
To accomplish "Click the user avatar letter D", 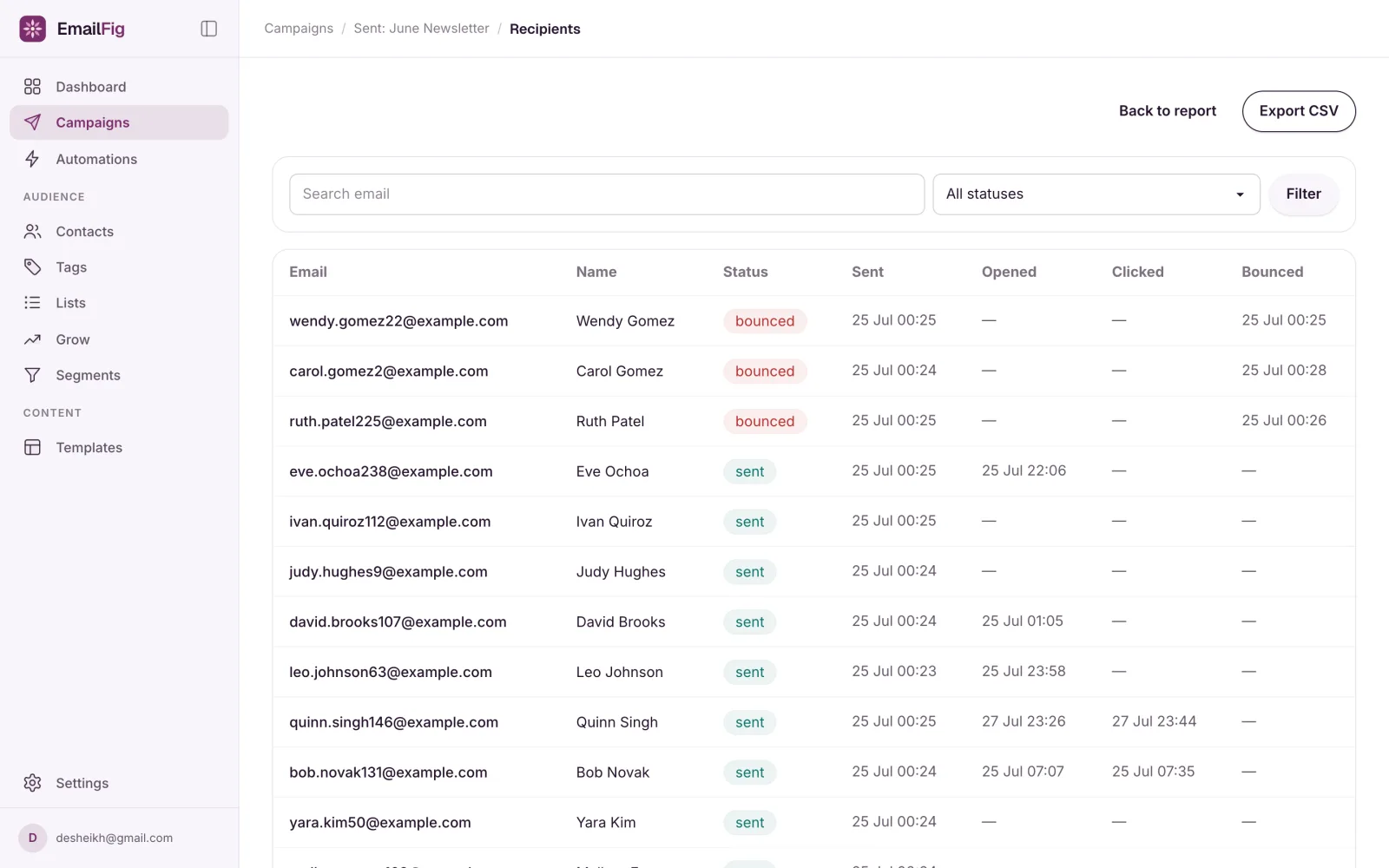I will click(32, 838).
